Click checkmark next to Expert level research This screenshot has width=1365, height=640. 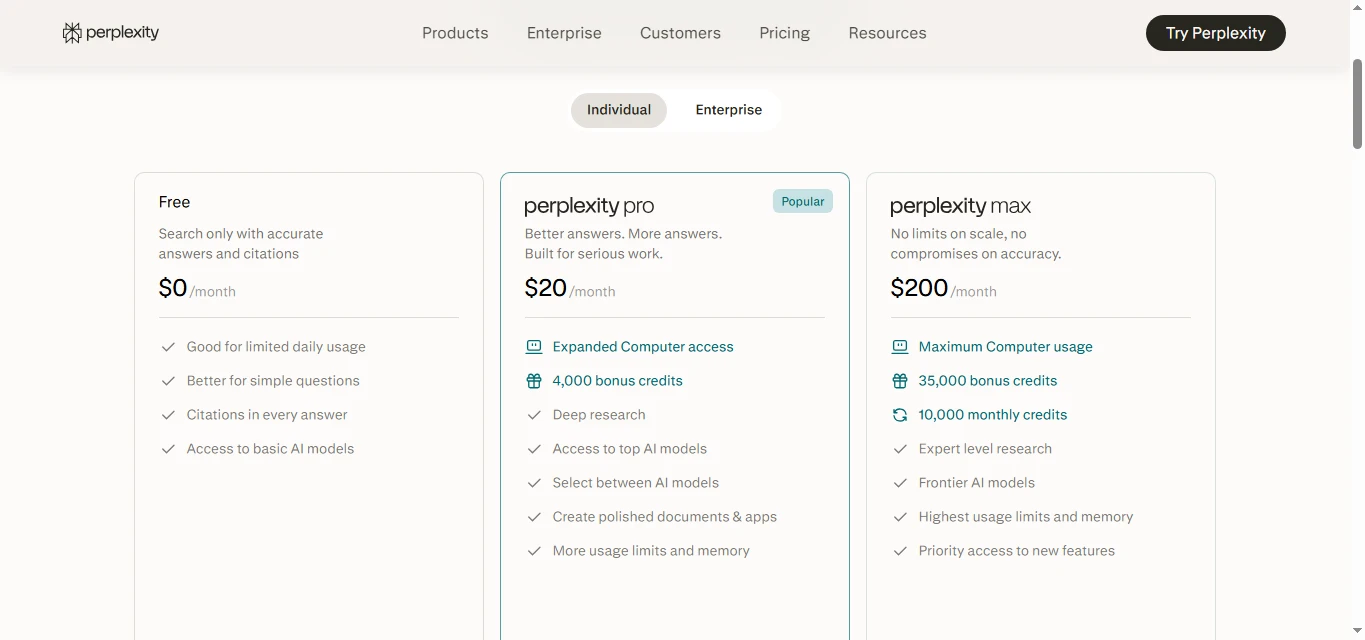900,449
